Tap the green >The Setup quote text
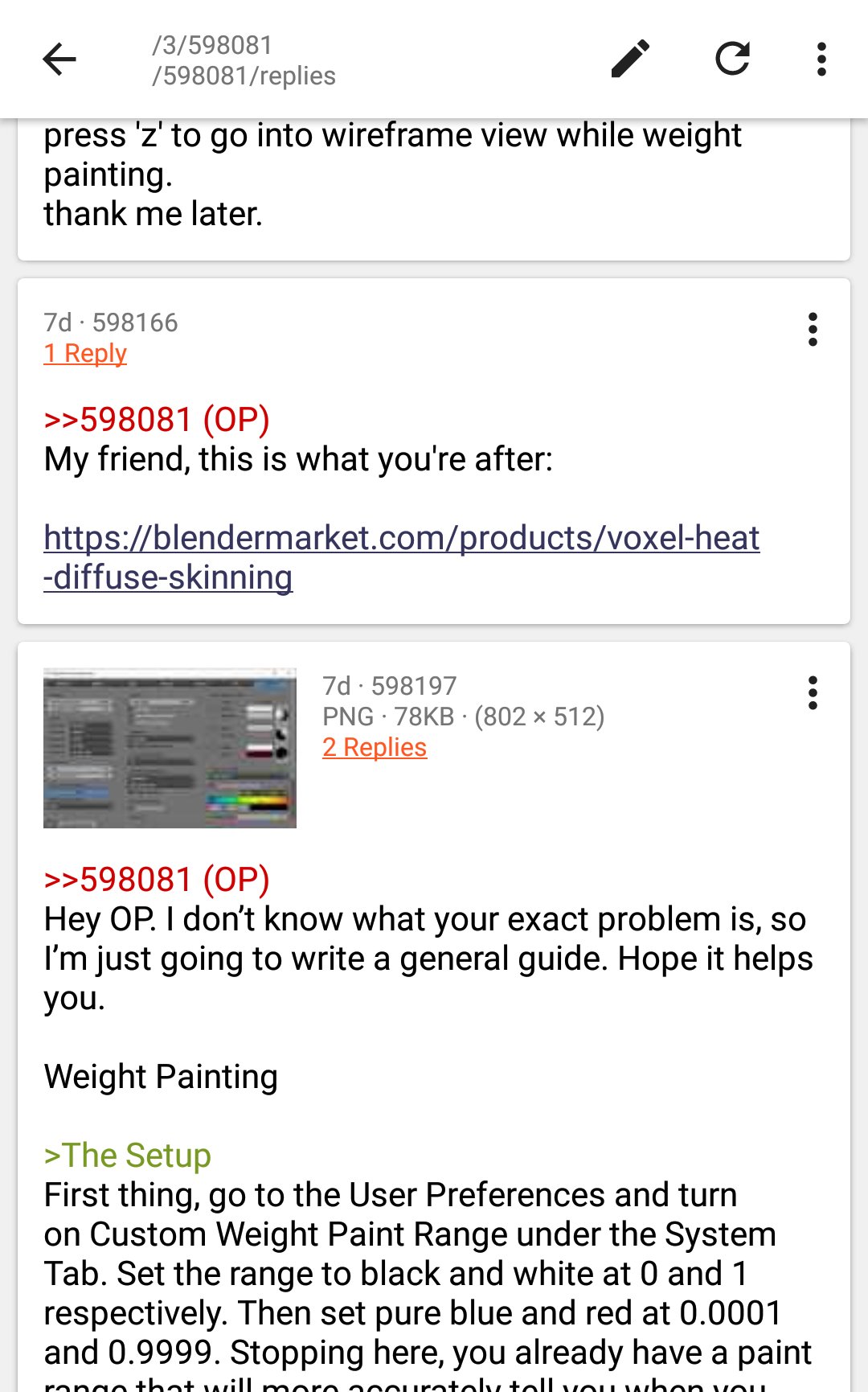The height and width of the screenshot is (1392, 868). (x=127, y=1156)
